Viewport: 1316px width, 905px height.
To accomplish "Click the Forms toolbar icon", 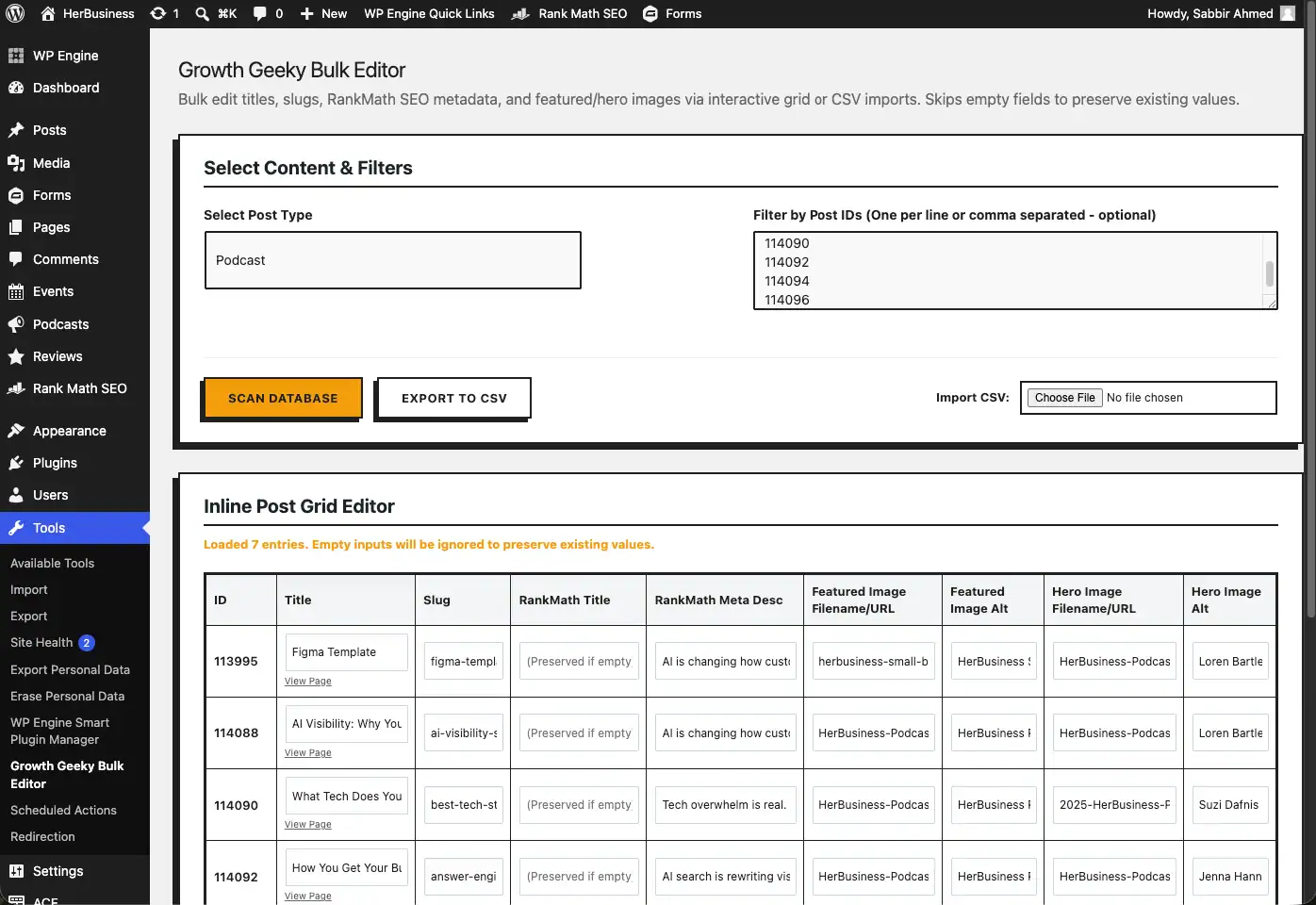I will [x=650, y=13].
